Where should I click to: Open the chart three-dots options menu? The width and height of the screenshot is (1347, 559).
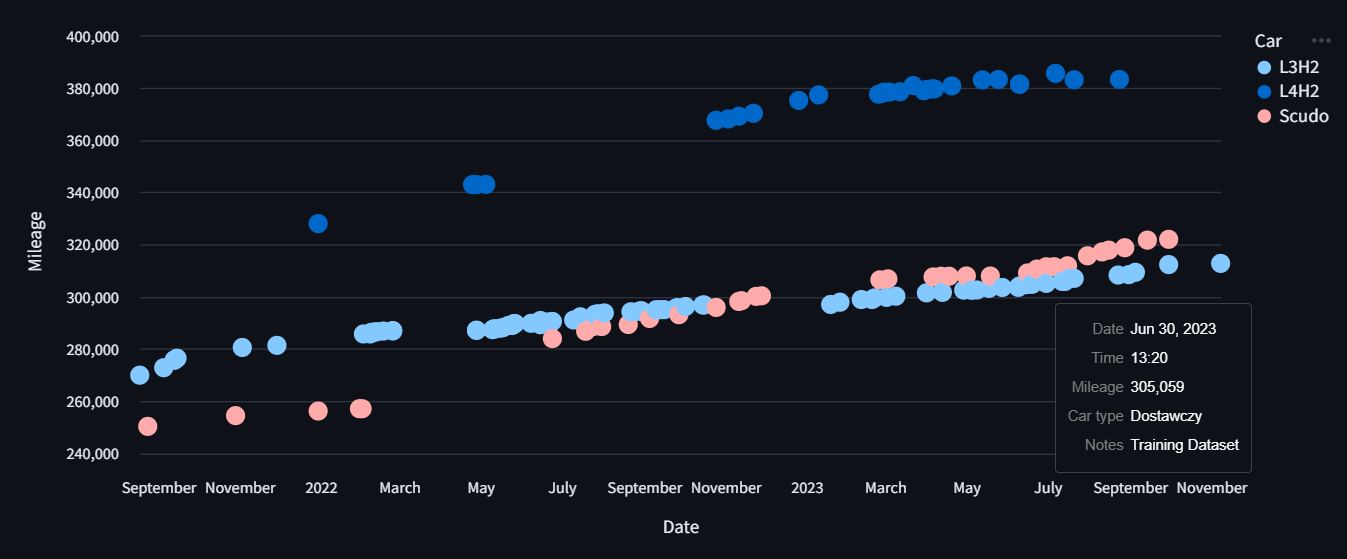(1321, 41)
